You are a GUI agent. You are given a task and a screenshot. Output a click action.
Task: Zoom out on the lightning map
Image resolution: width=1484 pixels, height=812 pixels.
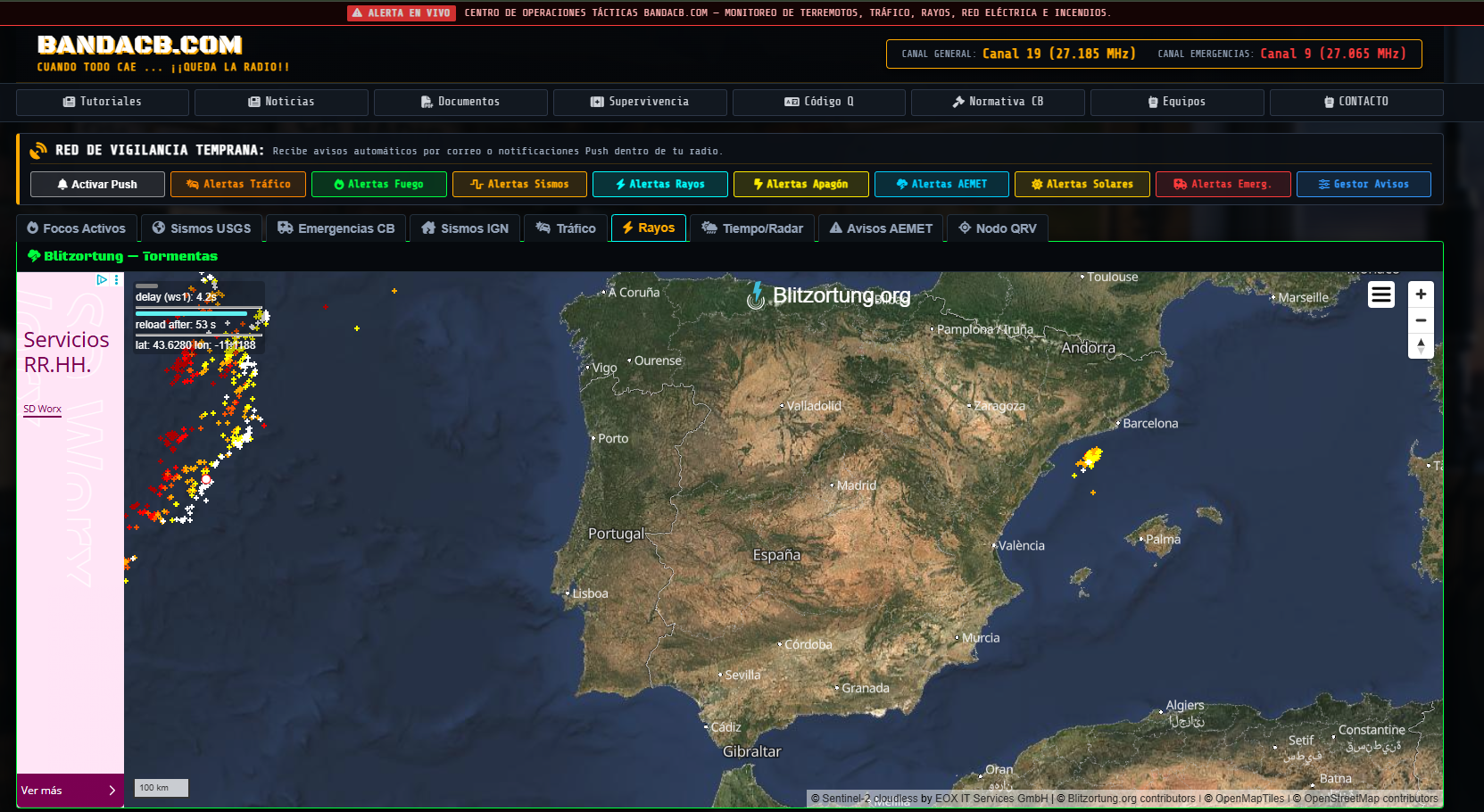(x=1421, y=320)
